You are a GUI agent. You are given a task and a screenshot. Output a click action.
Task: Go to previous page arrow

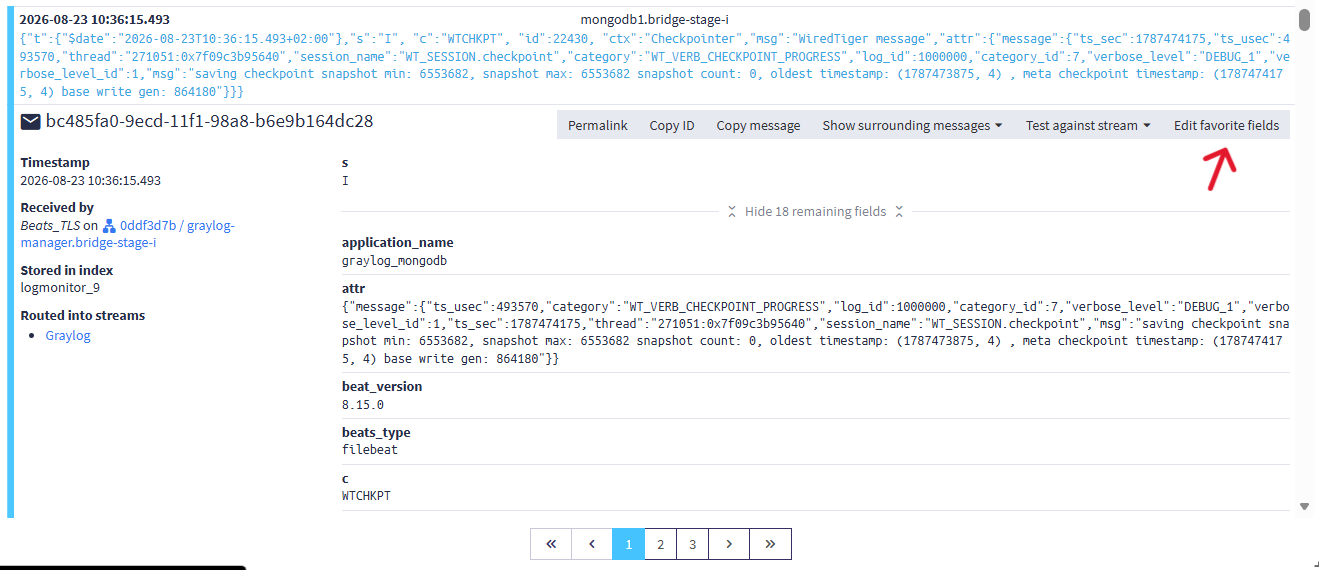click(x=592, y=544)
